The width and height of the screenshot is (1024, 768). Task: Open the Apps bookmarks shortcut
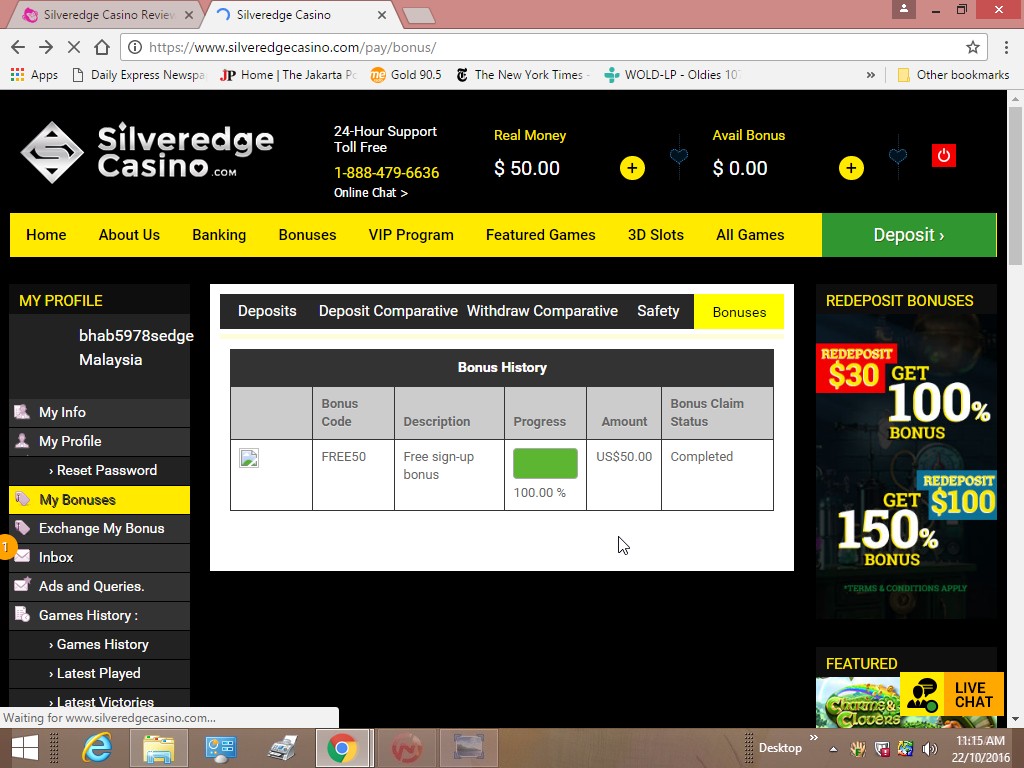coord(34,74)
